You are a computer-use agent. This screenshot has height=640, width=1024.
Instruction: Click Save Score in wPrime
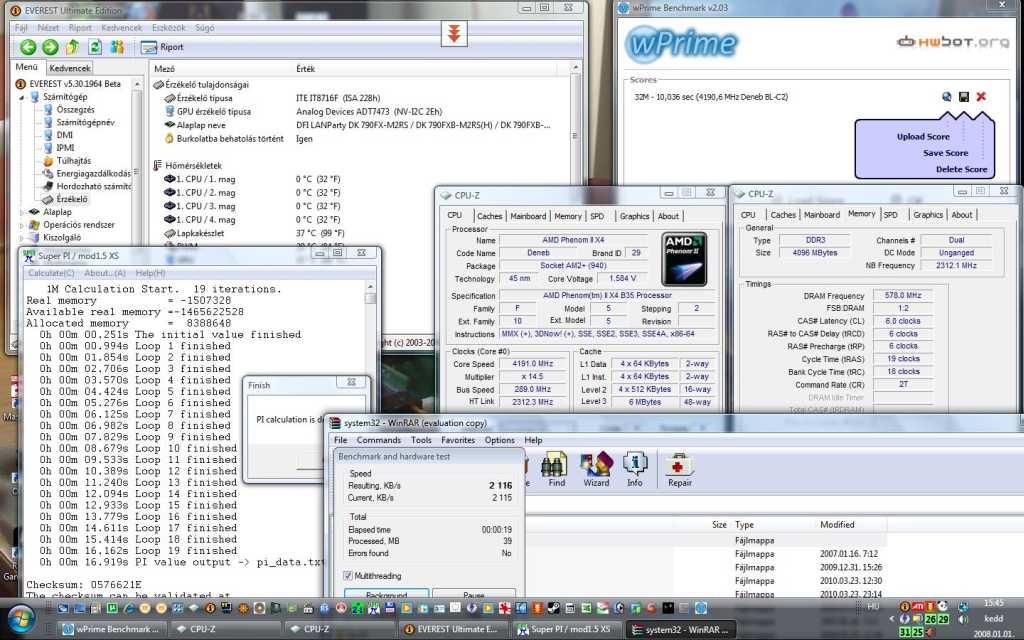click(945, 153)
